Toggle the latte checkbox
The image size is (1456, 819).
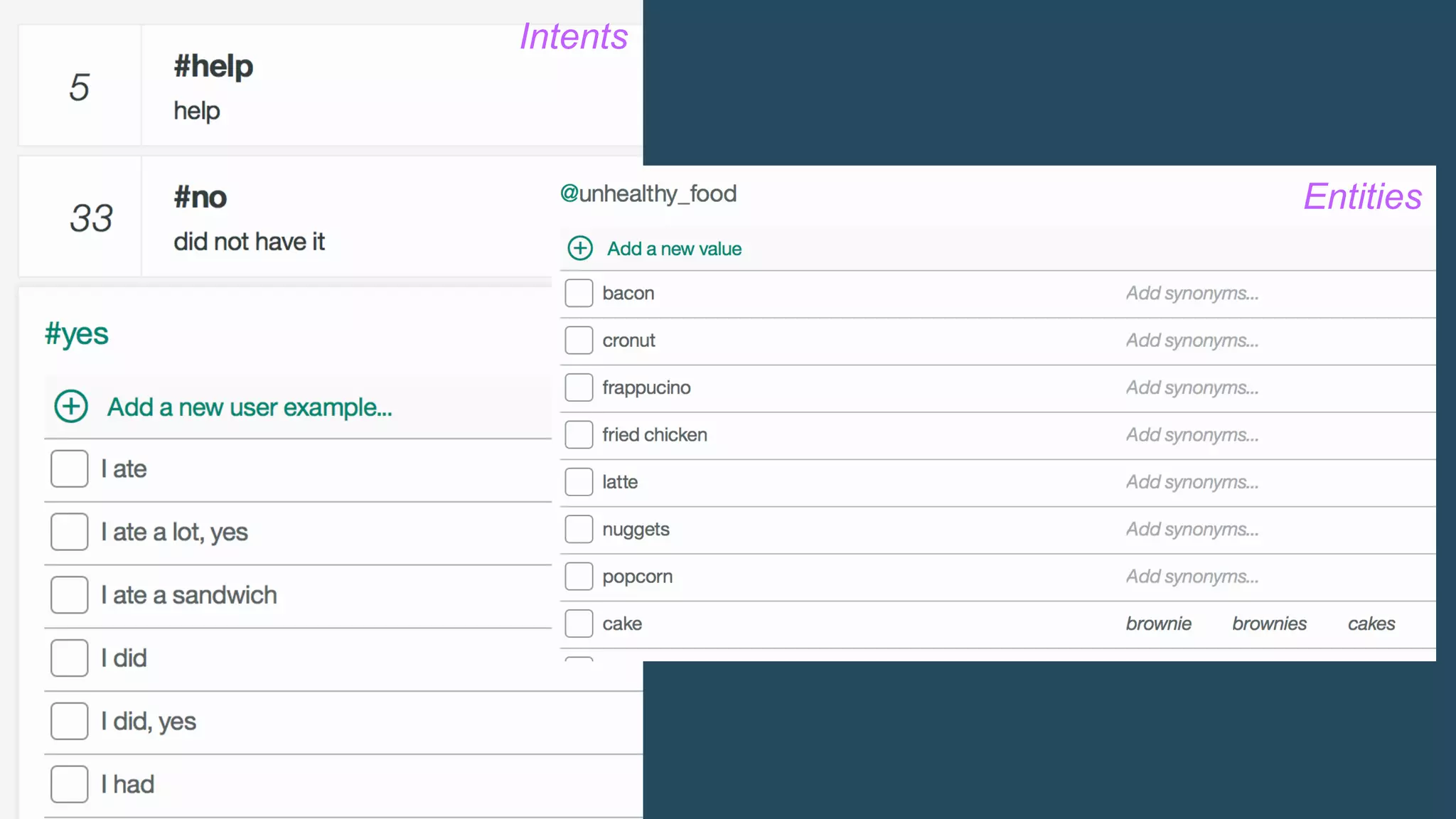click(x=579, y=482)
